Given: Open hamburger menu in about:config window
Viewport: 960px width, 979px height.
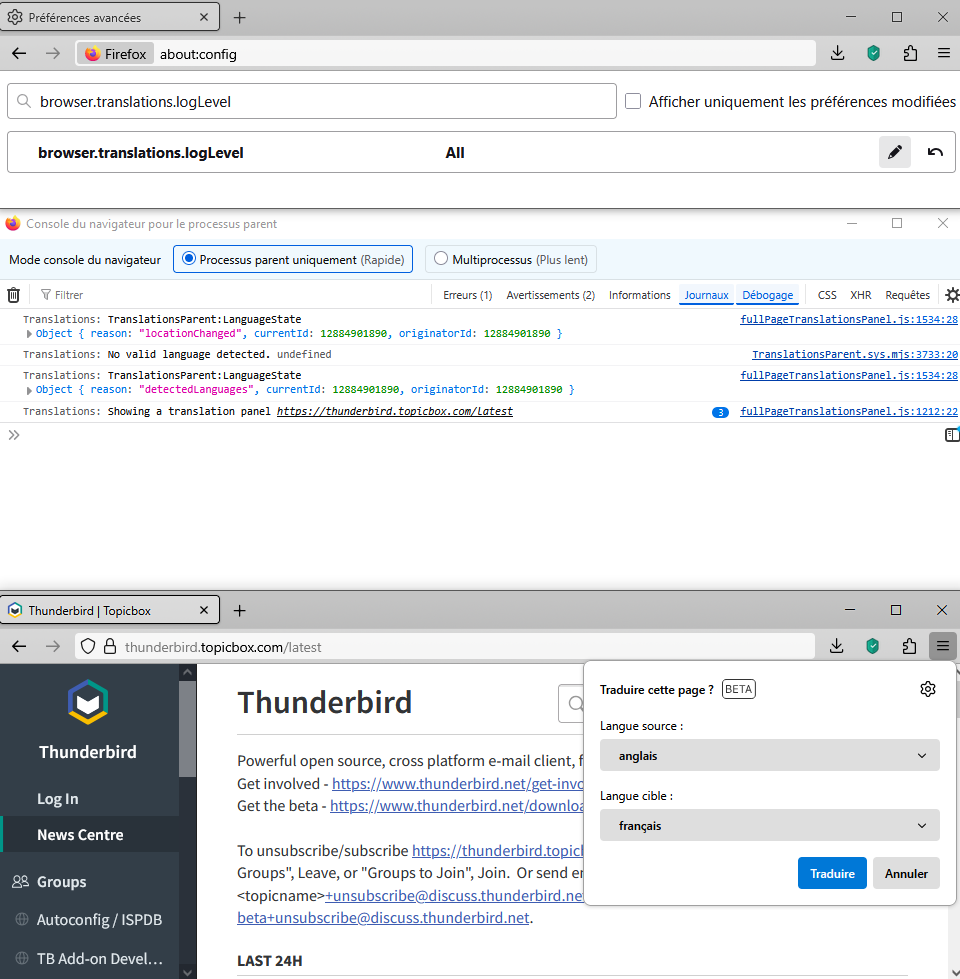Looking at the screenshot, I should [944, 54].
